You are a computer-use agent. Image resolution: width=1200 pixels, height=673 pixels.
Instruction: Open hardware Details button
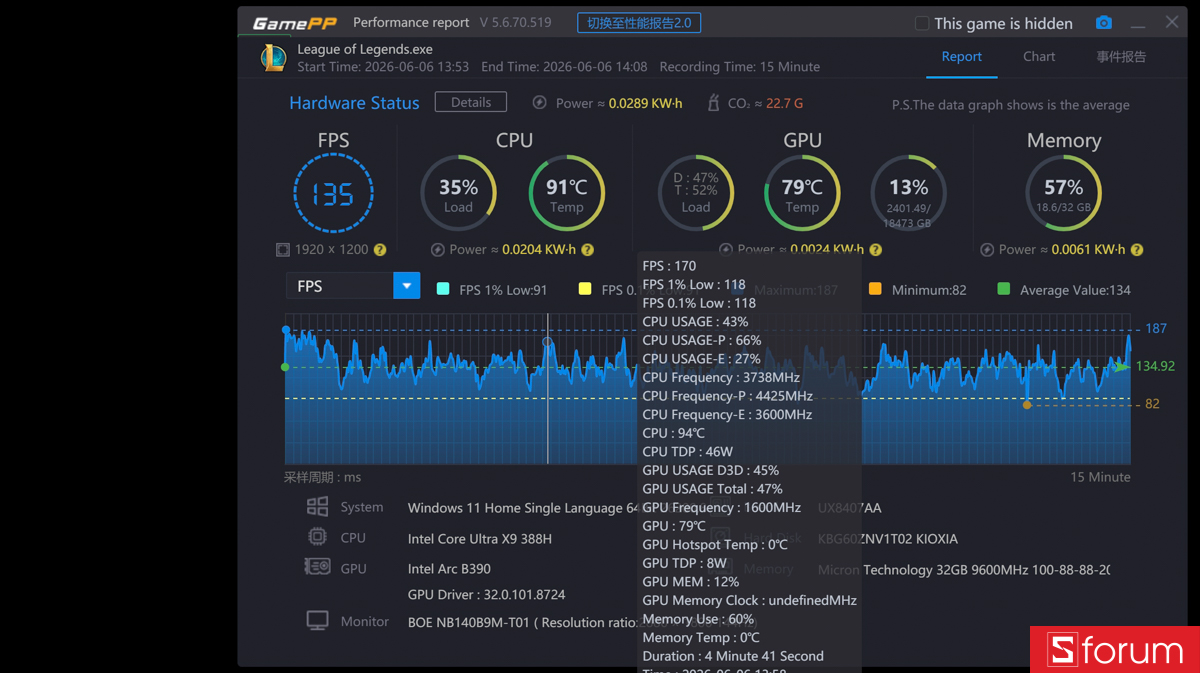pyautogui.click(x=471, y=102)
